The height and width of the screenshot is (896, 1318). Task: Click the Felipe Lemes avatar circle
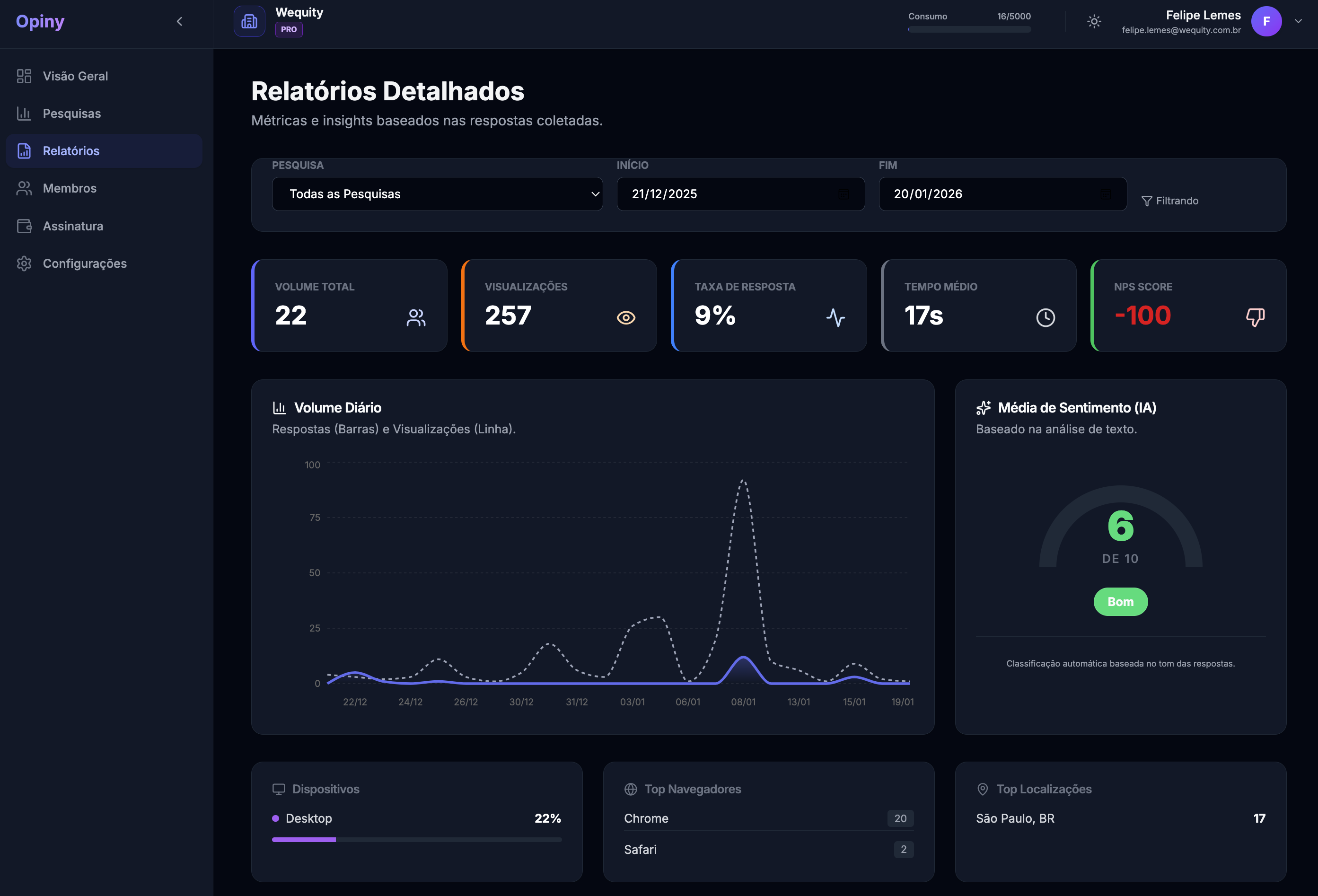[x=1266, y=22]
